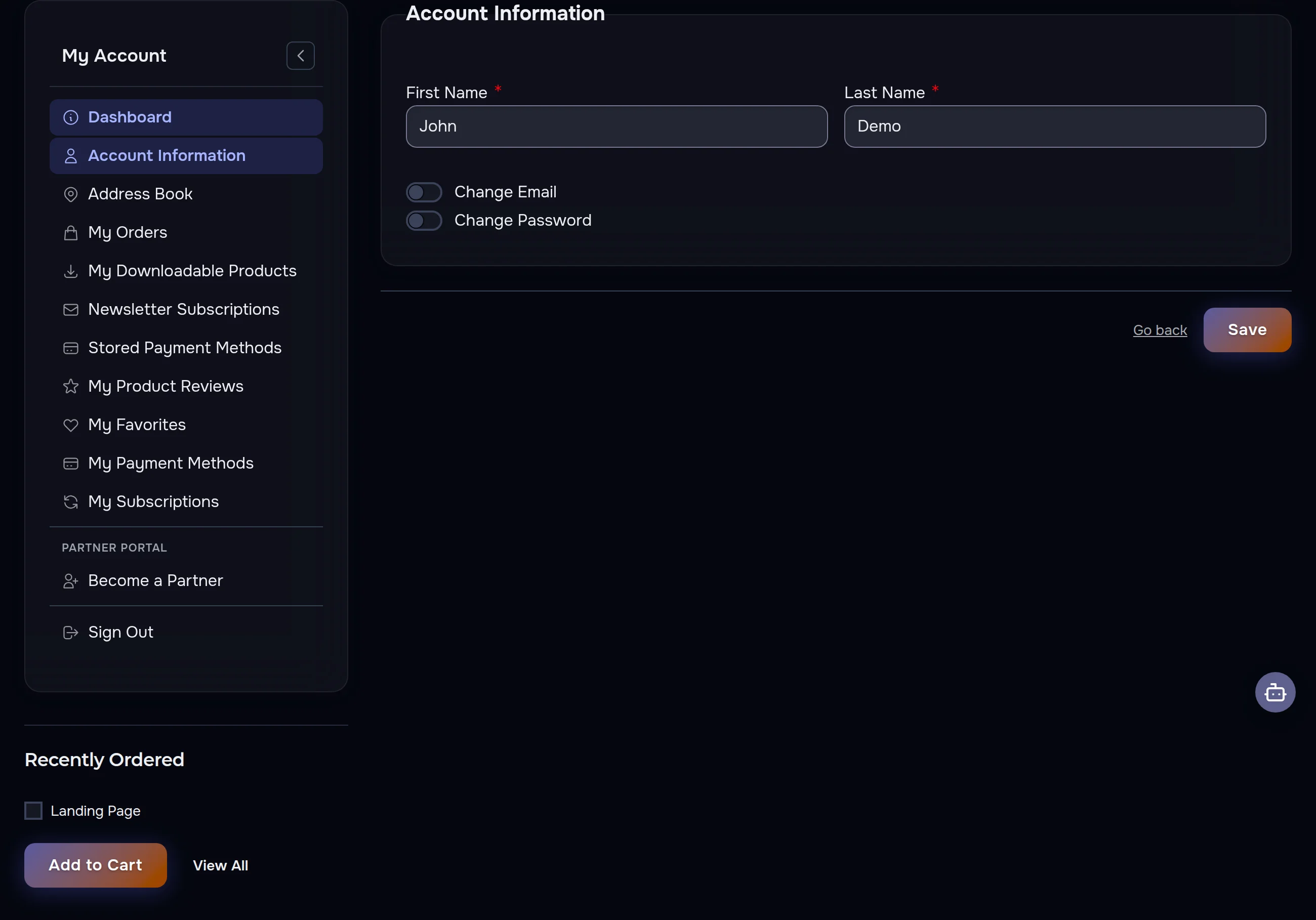The width and height of the screenshot is (1316, 920).
Task: Click the My Favorites heart icon
Action: pyautogui.click(x=70, y=425)
